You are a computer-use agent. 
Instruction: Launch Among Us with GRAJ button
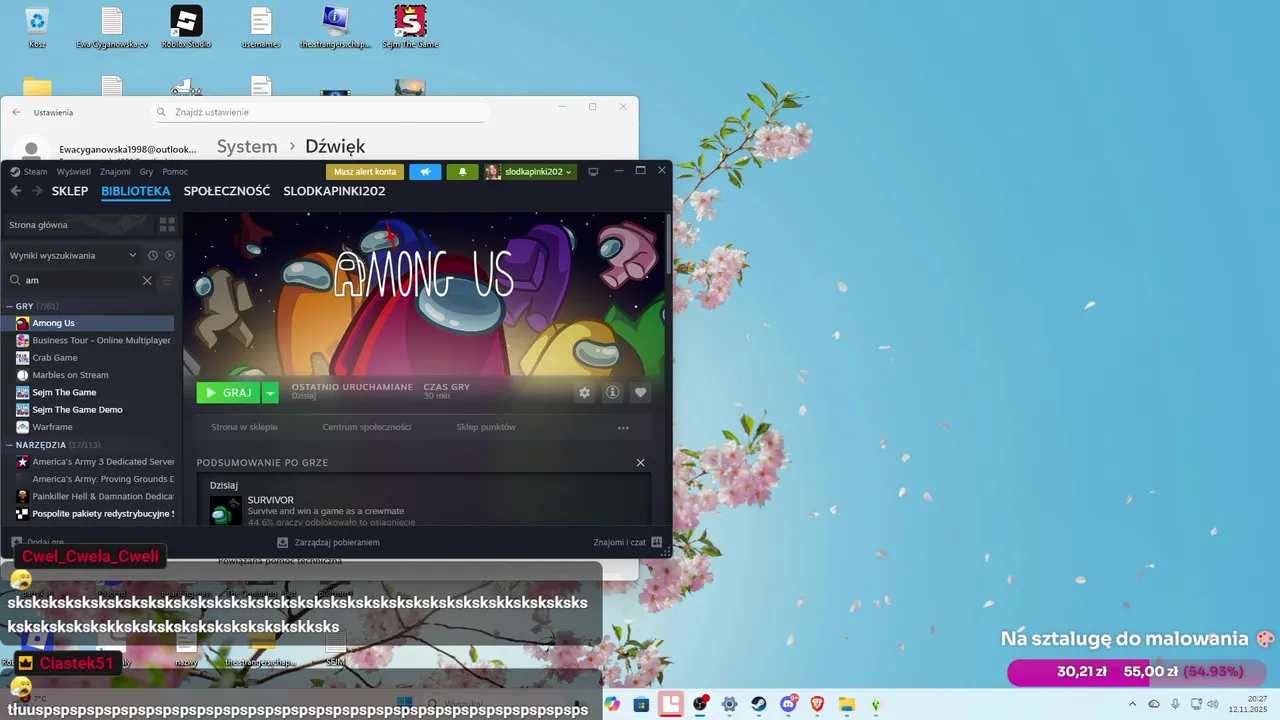229,393
